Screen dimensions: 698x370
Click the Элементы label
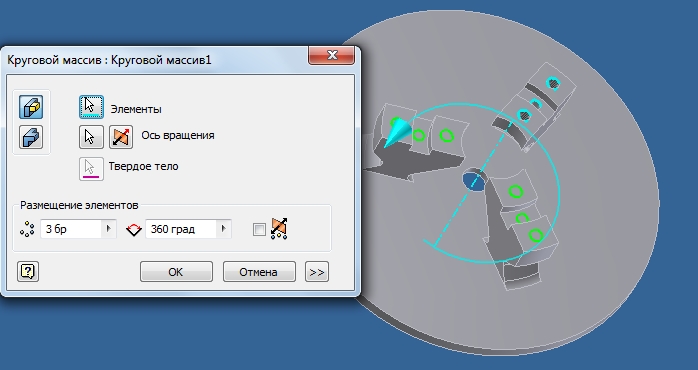coord(136,110)
